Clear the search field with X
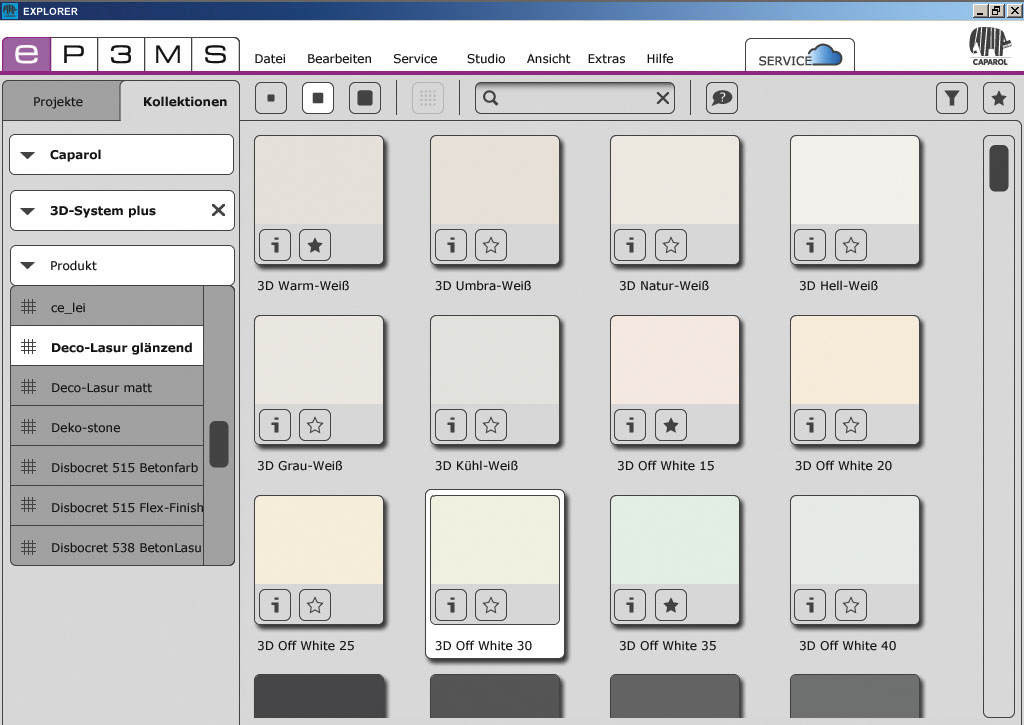This screenshot has height=725, width=1024. tap(662, 98)
